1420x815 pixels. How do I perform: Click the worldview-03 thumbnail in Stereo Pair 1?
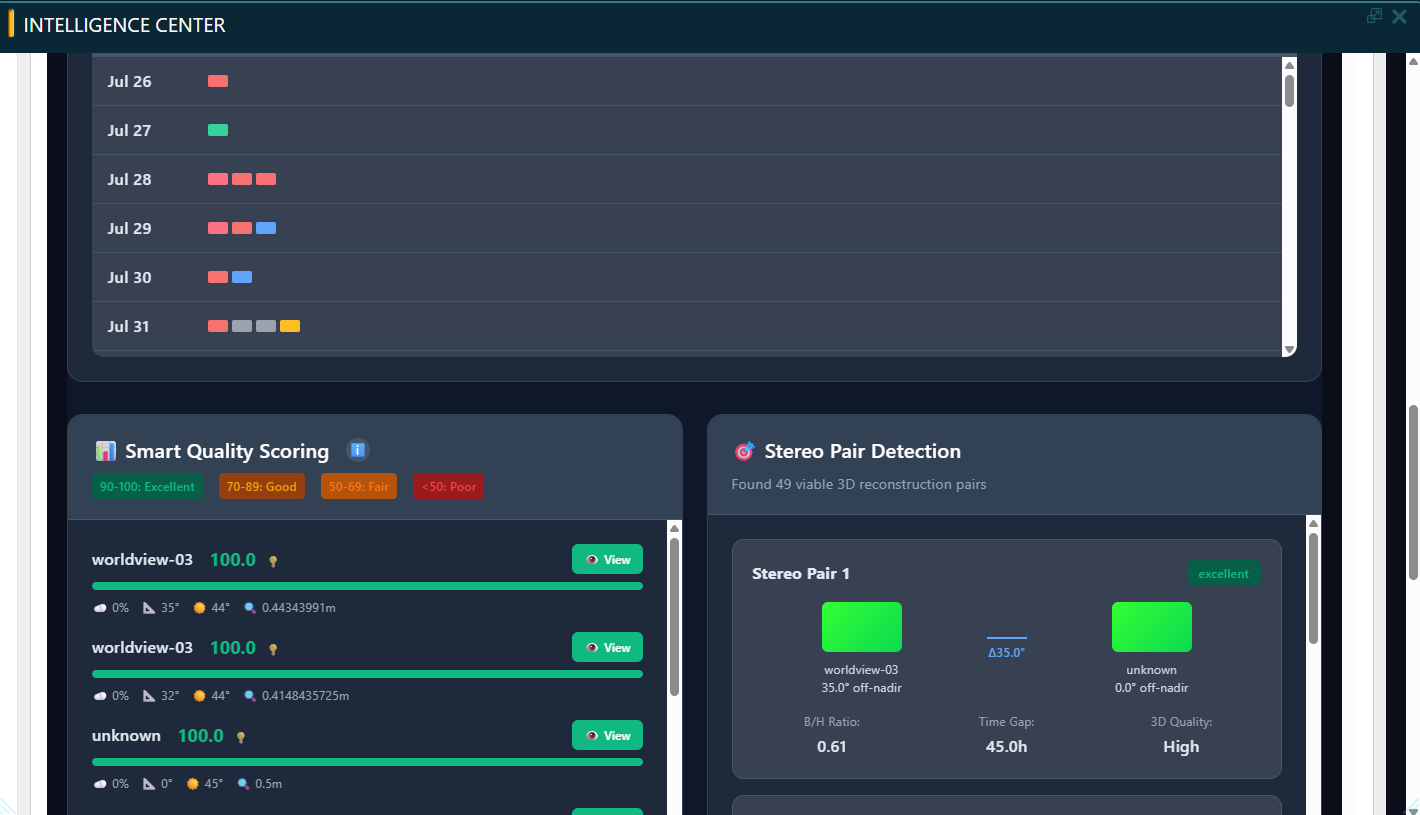point(861,627)
